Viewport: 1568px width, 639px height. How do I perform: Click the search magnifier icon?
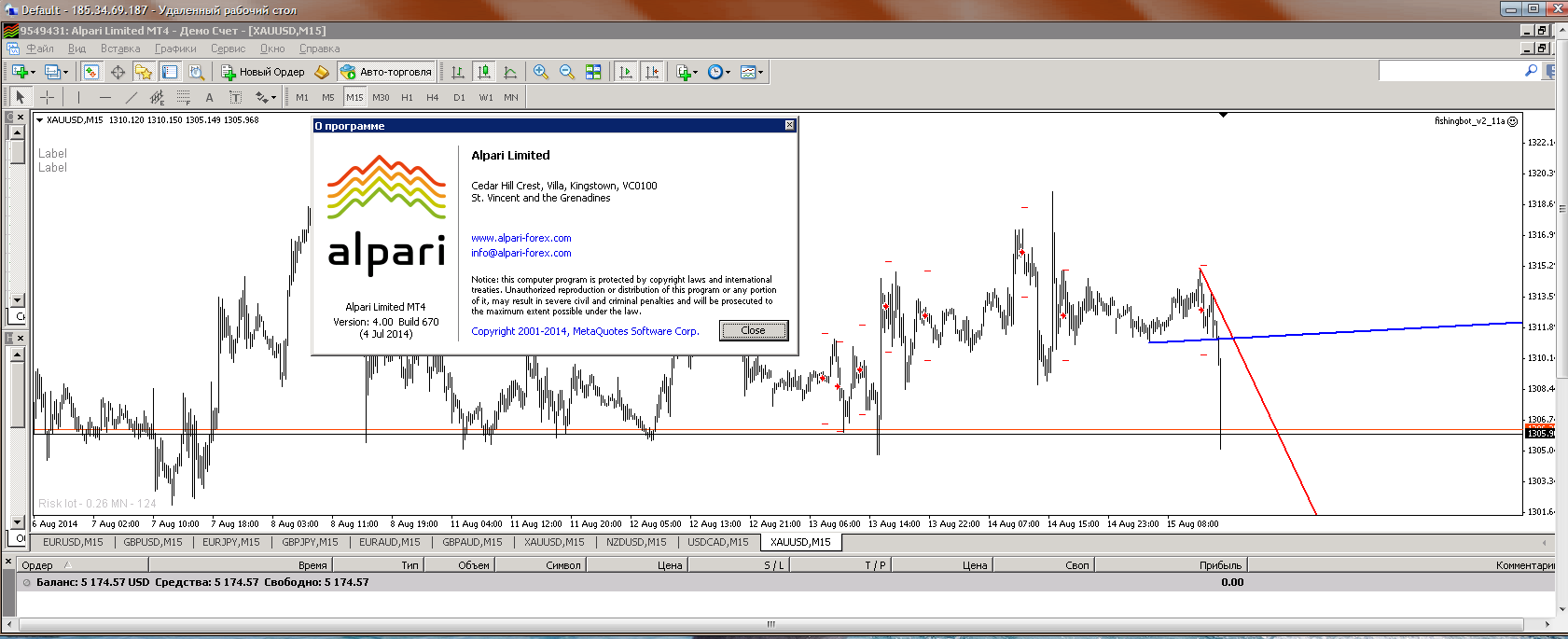(1531, 71)
